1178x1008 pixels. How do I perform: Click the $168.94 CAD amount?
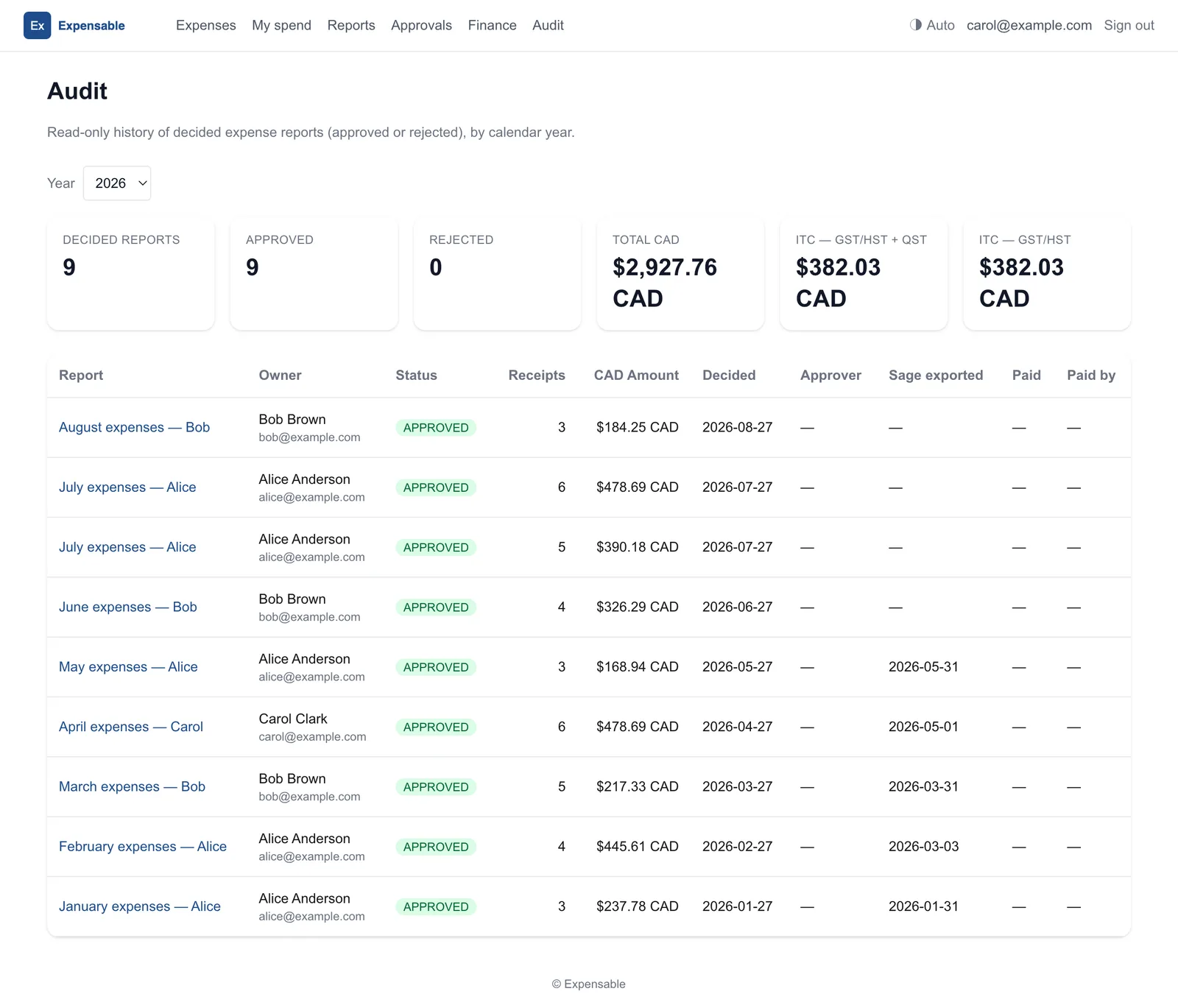[x=638, y=667]
